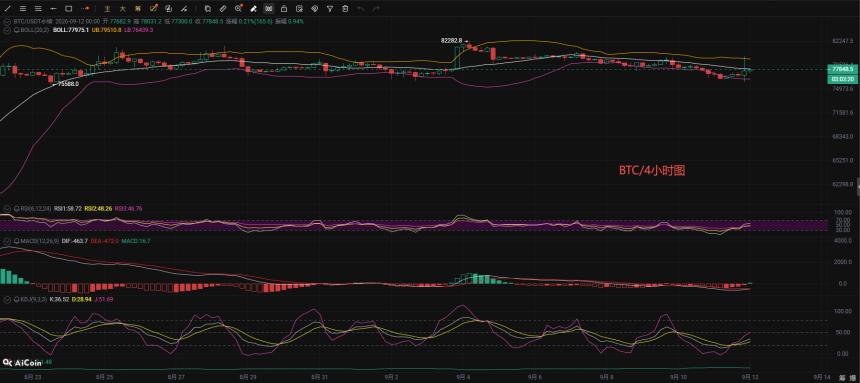
Task: Click the BTC/USDT pair title
Action: pos(32,21)
